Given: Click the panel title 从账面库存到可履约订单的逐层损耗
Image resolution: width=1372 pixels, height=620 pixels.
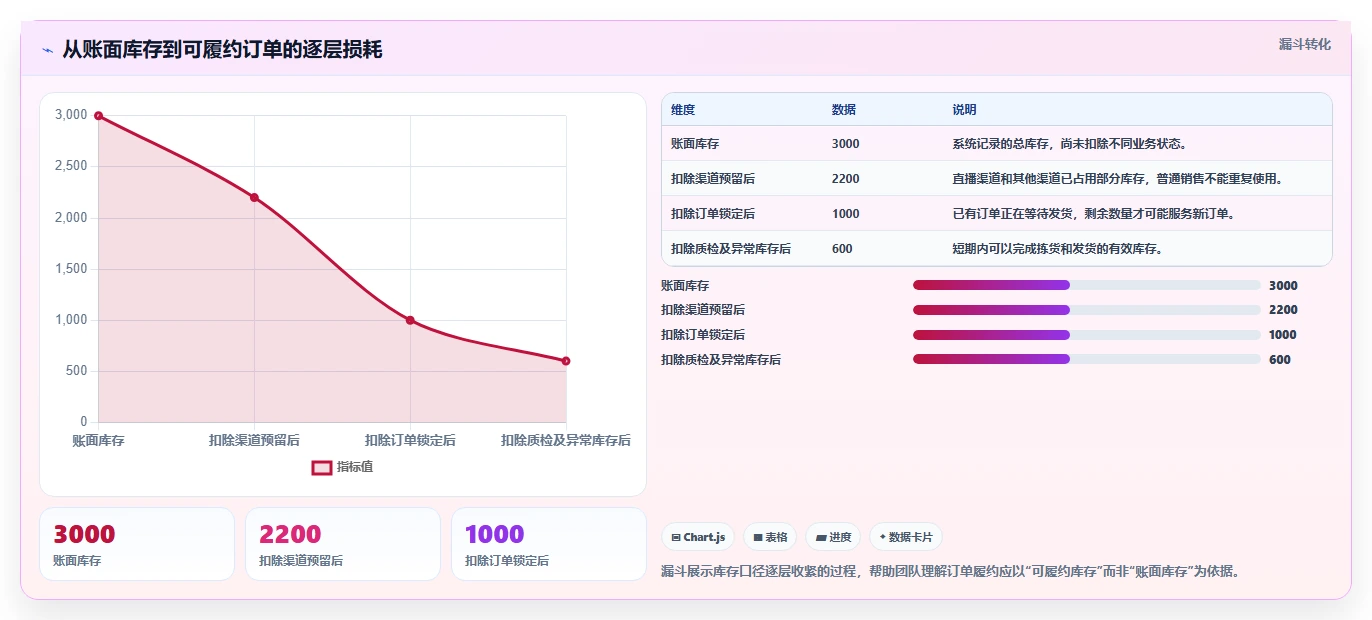Looking at the screenshot, I should click(222, 50).
